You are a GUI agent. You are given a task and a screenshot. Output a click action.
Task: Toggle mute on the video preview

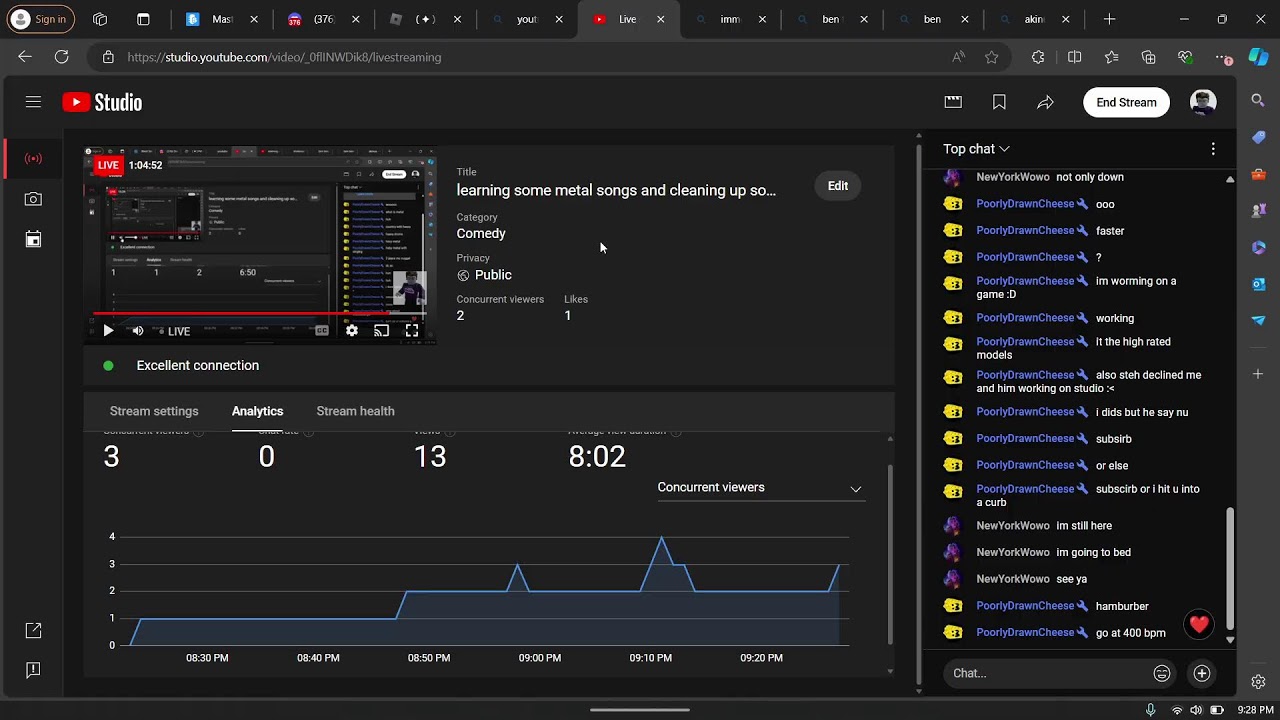(138, 331)
